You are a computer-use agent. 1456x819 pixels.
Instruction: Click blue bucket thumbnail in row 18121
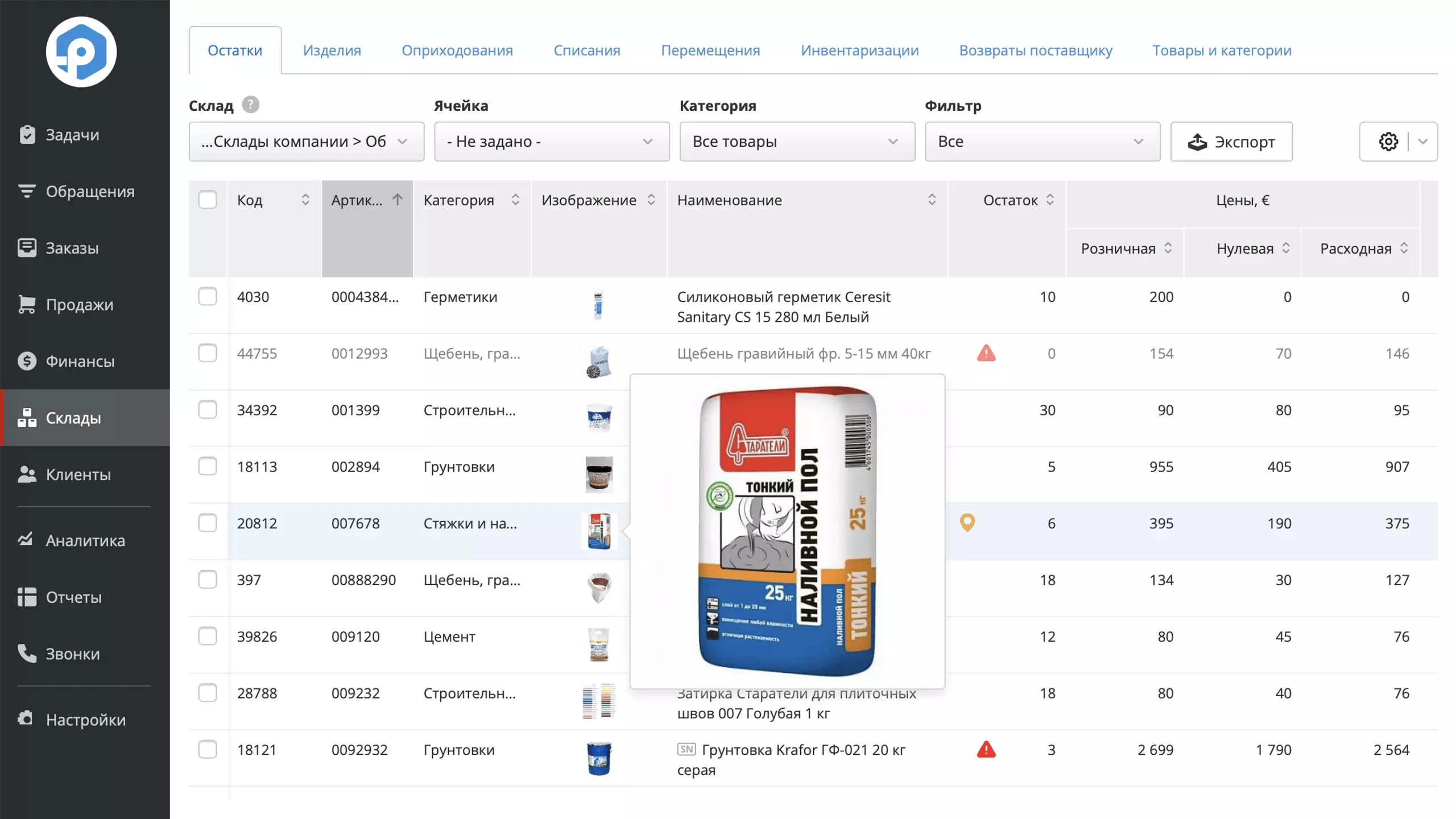599,758
